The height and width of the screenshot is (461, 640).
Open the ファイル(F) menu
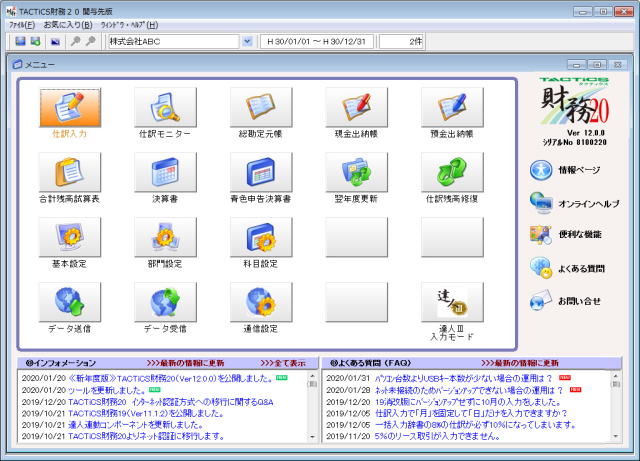coord(22,25)
